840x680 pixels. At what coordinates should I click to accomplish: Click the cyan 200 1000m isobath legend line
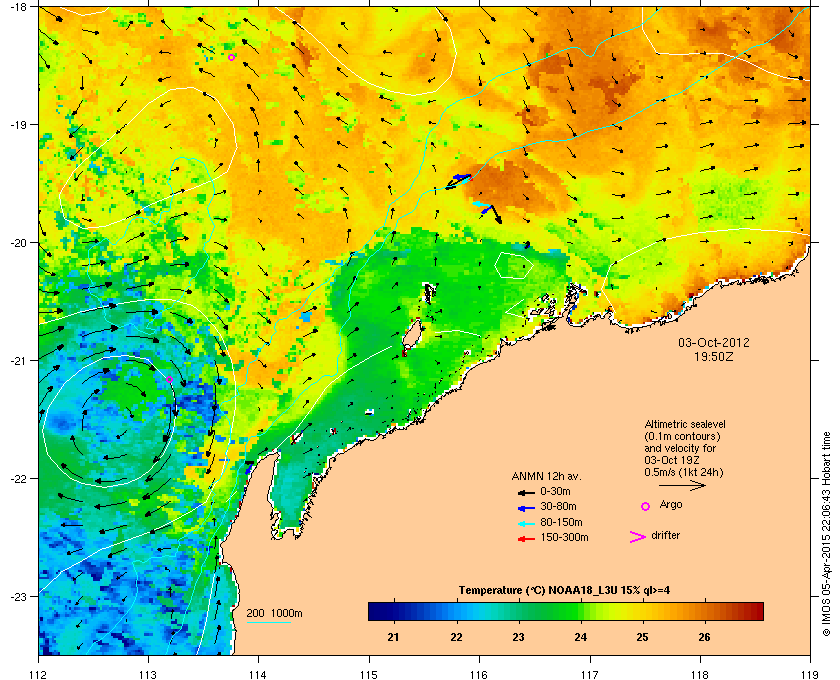click(268, 623)
